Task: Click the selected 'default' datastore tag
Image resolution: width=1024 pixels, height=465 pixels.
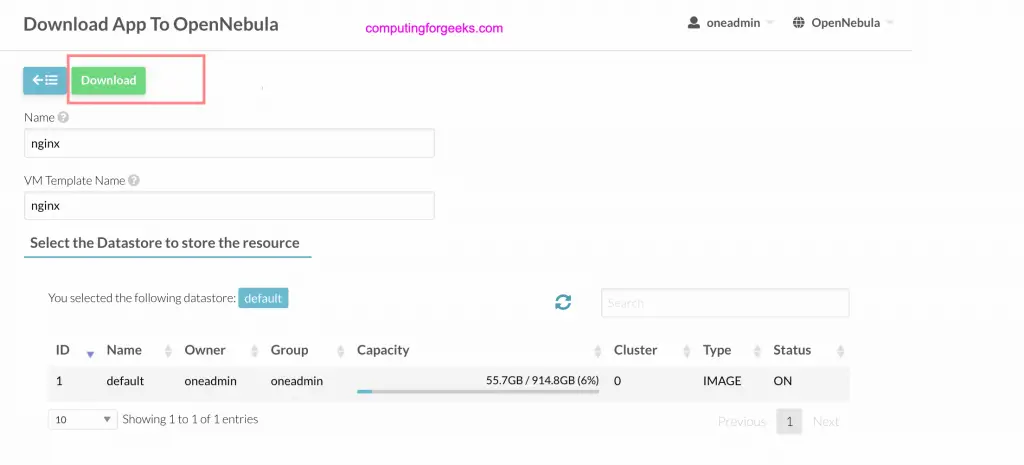Action: tap(263, 298)
